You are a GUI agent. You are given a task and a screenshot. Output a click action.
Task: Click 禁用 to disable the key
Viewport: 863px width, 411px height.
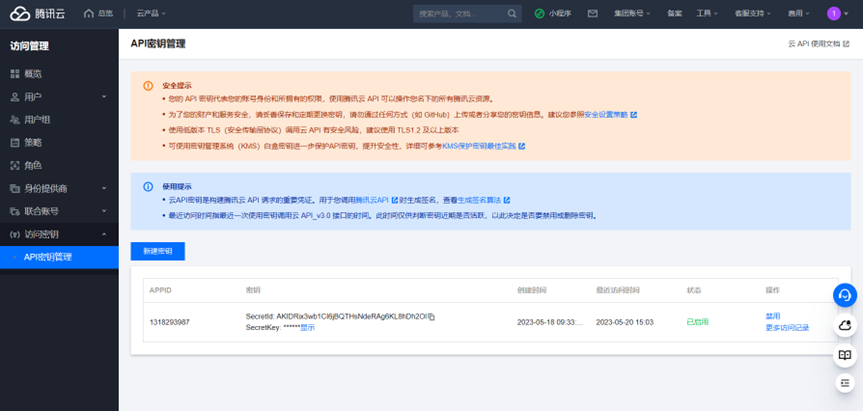(773, 316)
